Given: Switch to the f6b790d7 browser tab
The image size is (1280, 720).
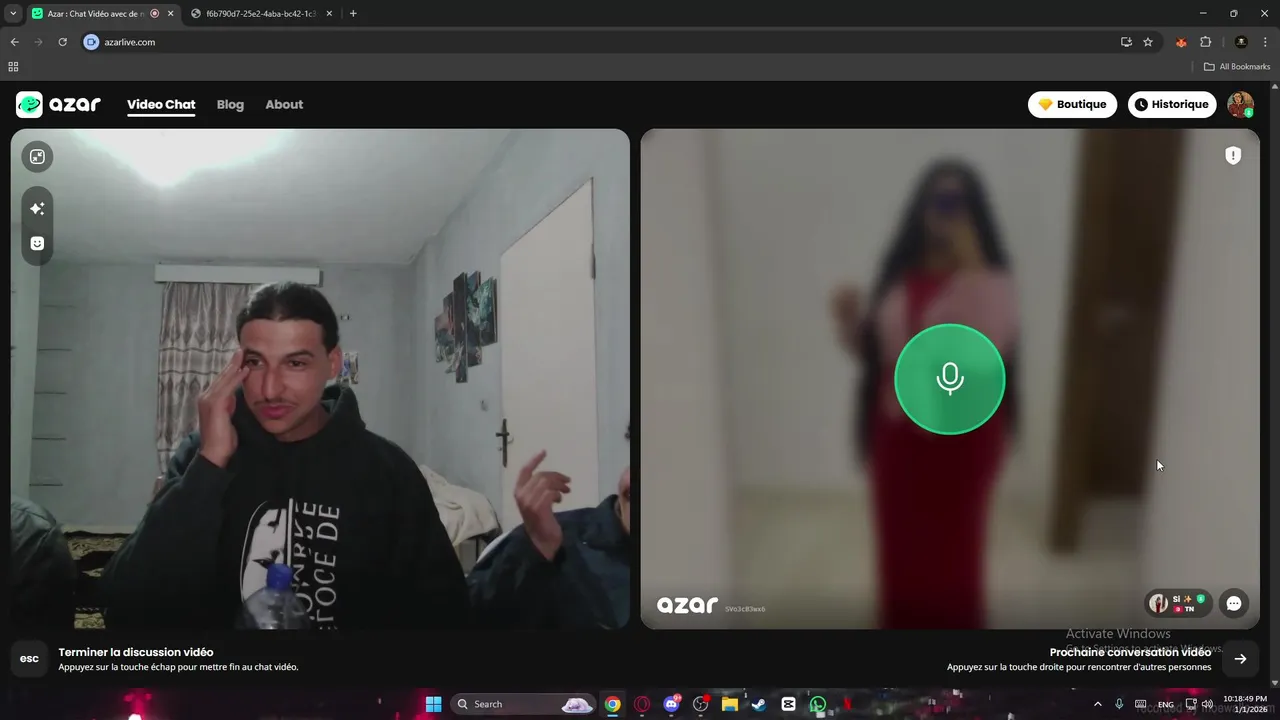Looking at the screenshot, I should pos(262,13).
